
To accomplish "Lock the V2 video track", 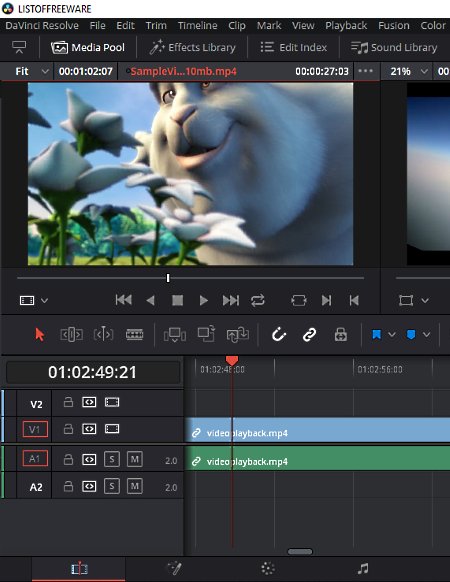I will pos(68,402).
